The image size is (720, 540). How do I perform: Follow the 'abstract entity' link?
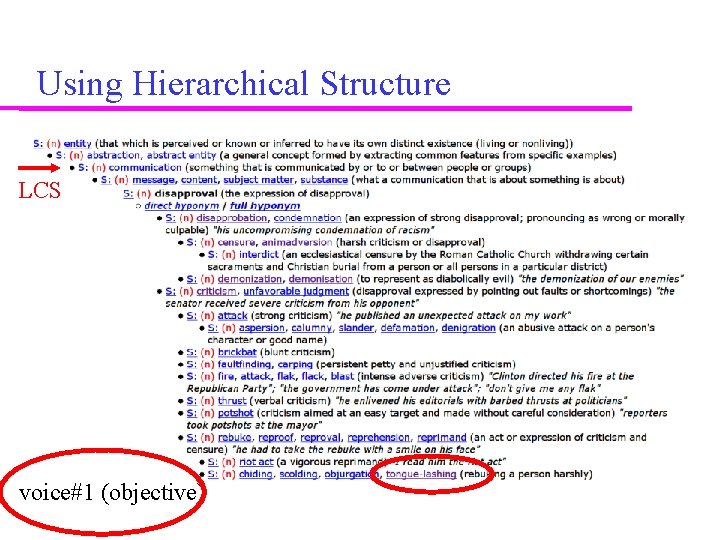click(x=181, y=155)
